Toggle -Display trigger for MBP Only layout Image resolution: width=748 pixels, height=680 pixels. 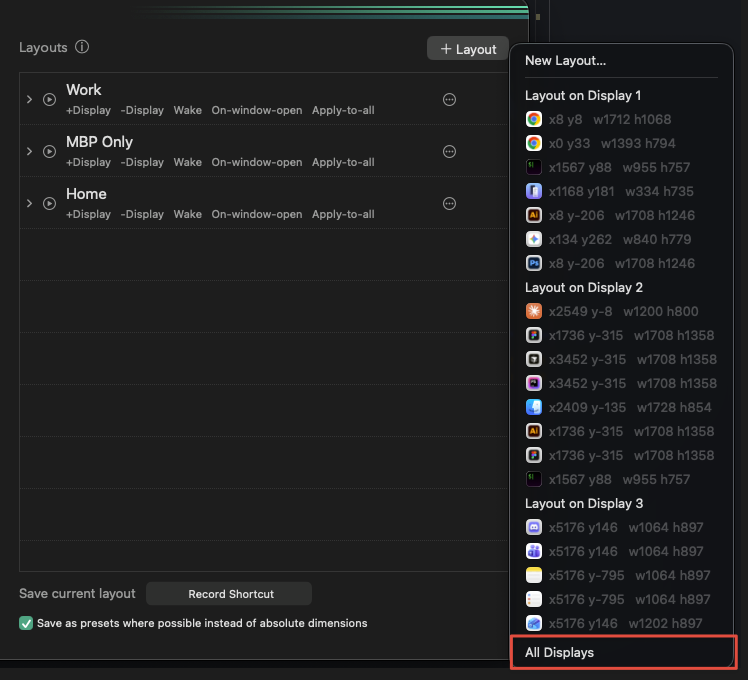(x=142, y=162)
